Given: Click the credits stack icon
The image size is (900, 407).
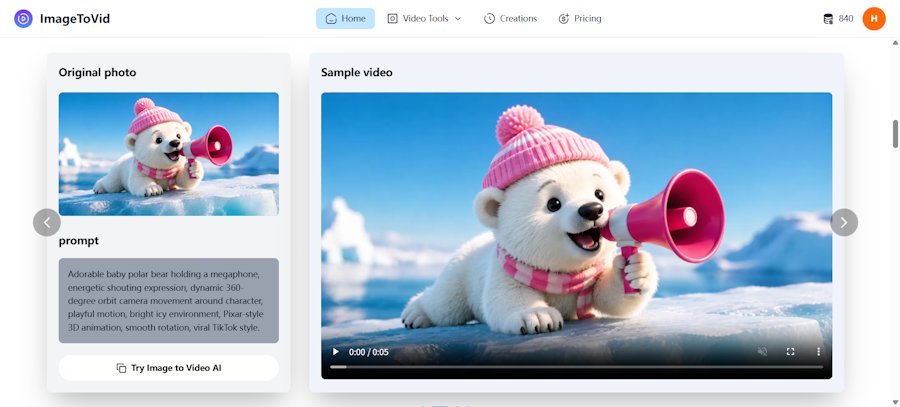Looking at the screenshot, I should tap(828, 19).
